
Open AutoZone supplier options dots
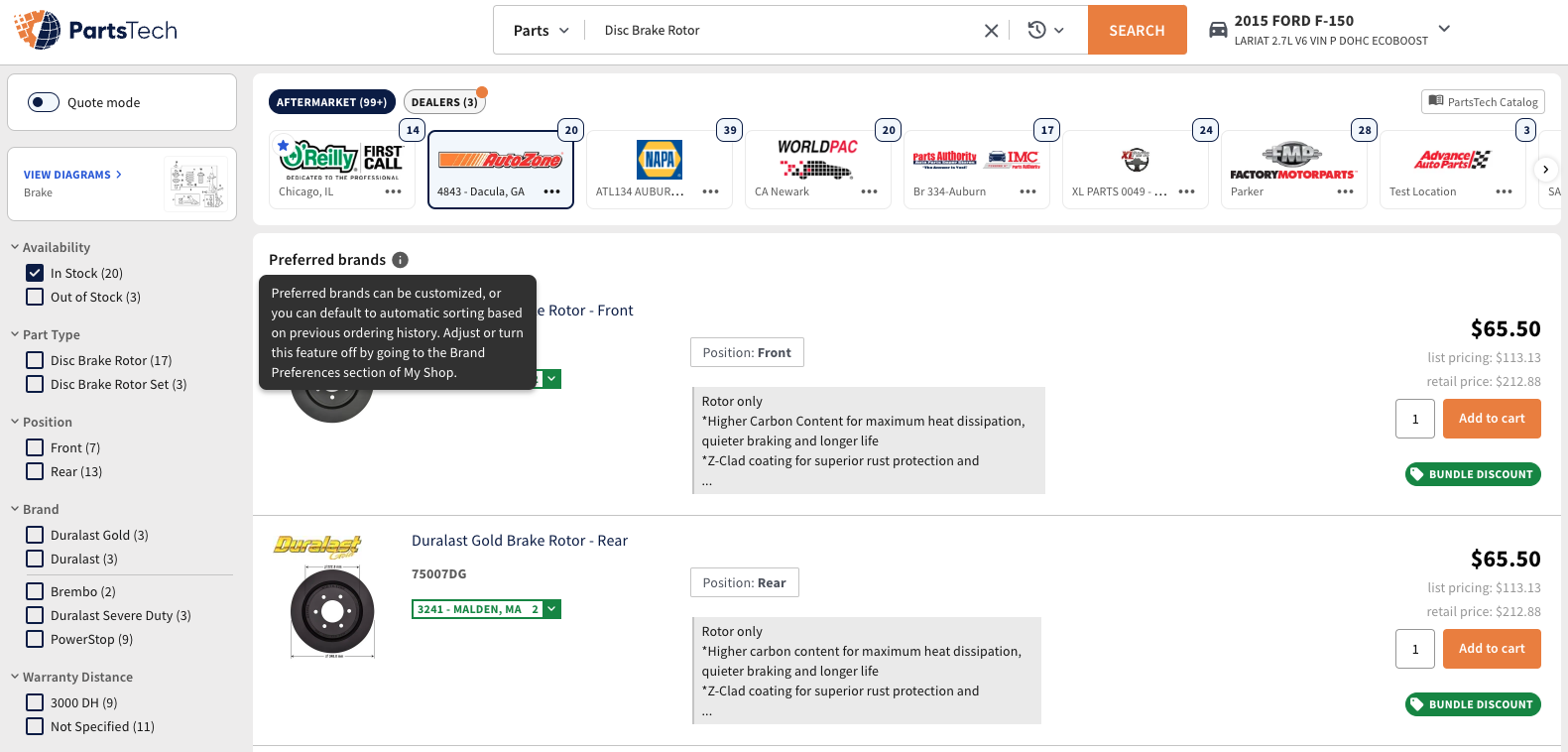click(x=552, y=191)
